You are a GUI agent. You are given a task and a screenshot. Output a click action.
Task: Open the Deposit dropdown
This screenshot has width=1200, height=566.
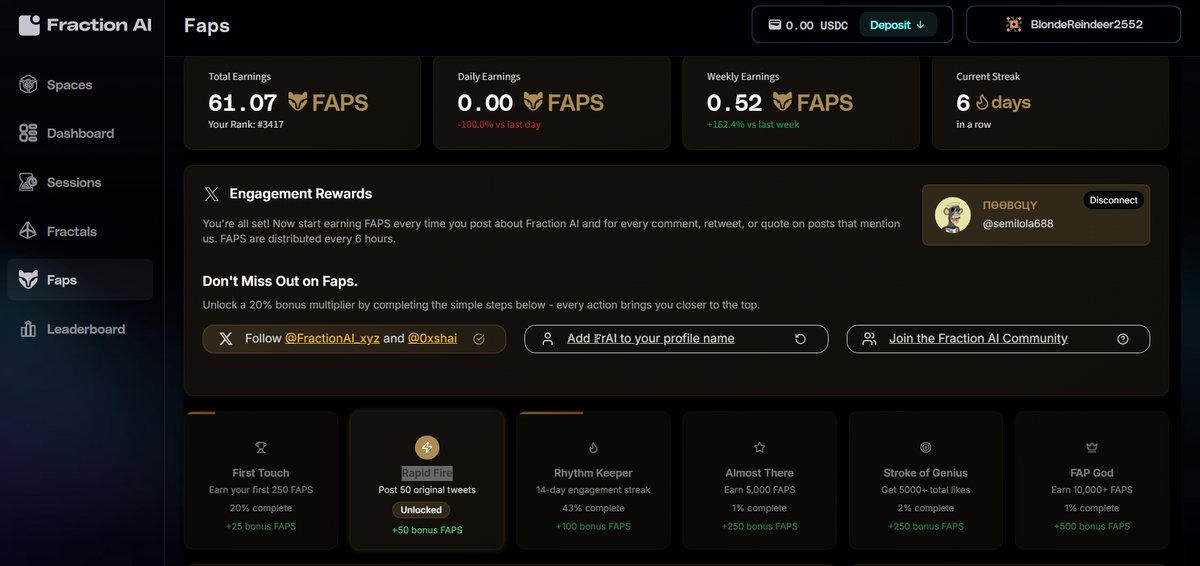pyautogui.click(x=897, y=25)
